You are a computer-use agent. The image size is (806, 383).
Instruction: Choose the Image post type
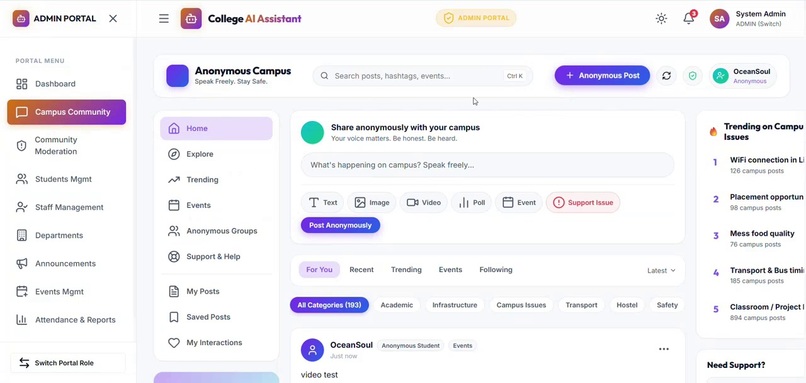(372, 203)
